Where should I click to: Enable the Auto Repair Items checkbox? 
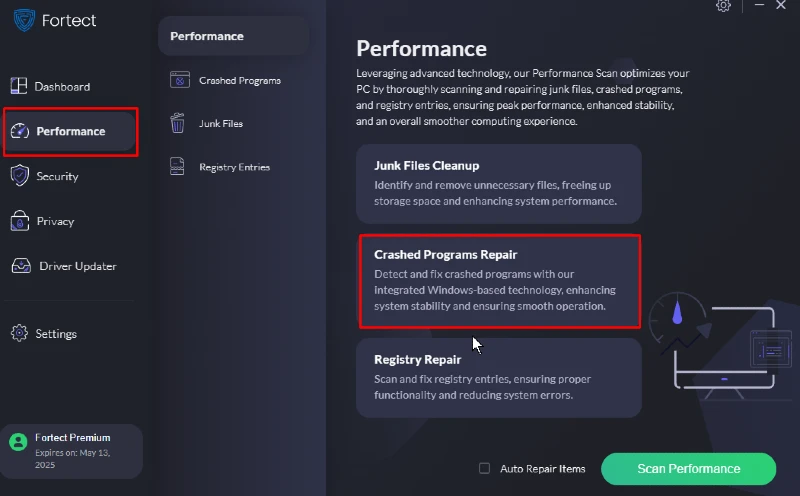click(x=484, y=468)
